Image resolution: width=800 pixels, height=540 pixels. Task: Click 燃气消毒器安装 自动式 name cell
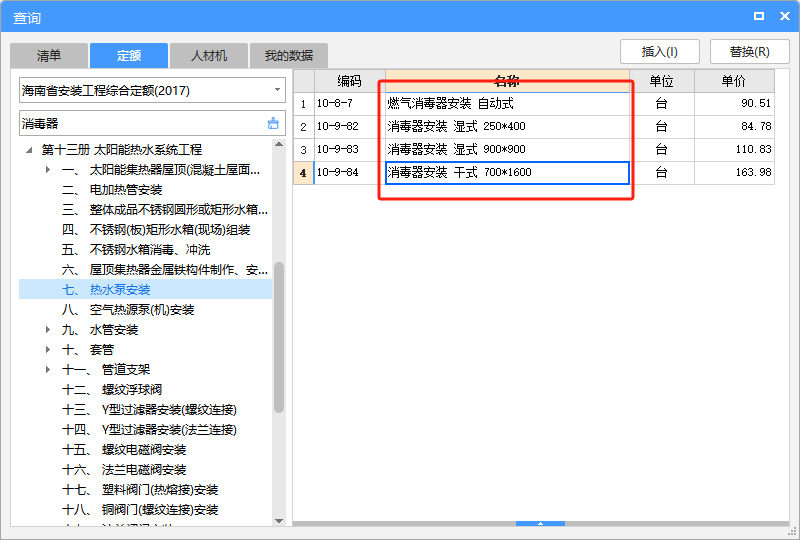pyautogui.click(x=507, y=104)
